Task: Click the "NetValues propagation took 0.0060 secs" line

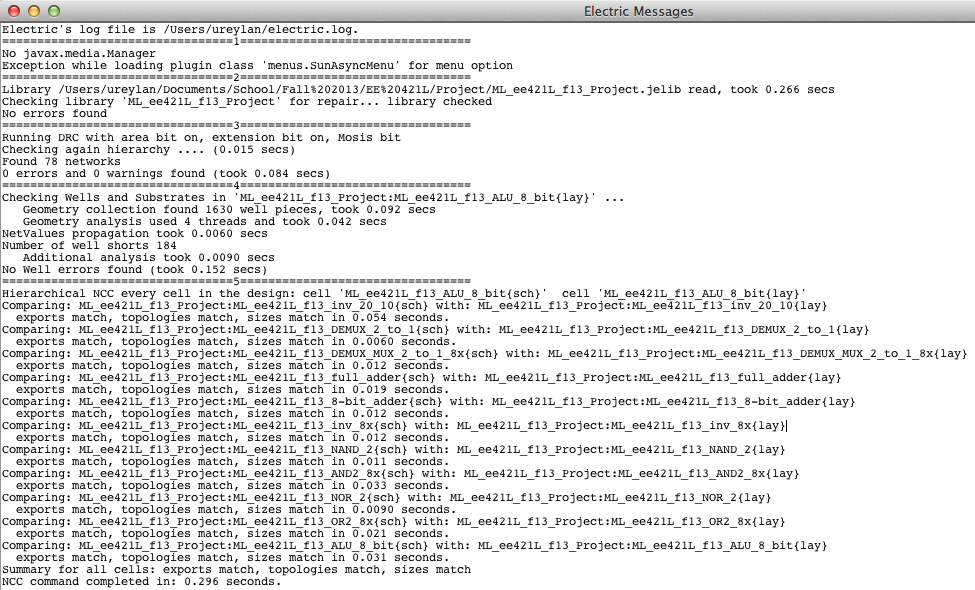Action: click(x=135, y=233)
